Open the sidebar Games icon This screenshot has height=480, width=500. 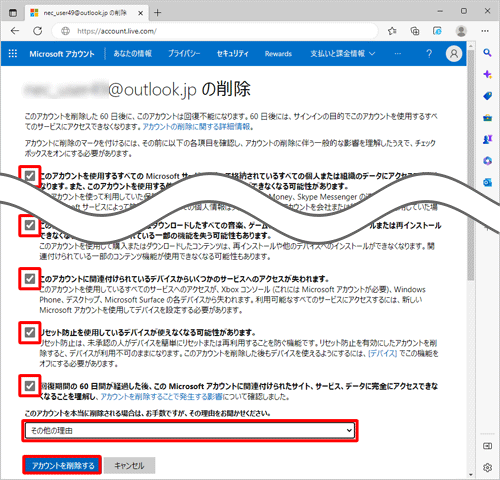click(487, 139)
